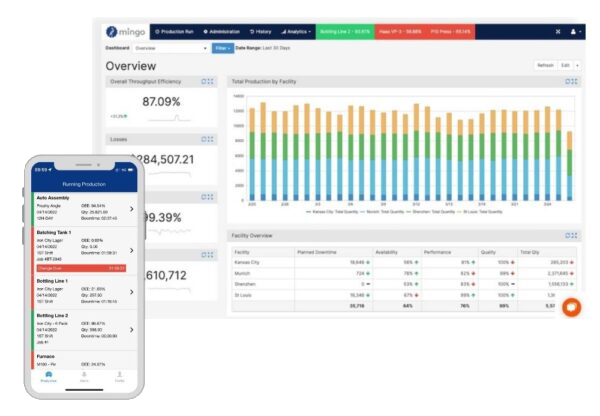Click the 284,507.21 losses value
600x416 pixels.
coord(162,160)
